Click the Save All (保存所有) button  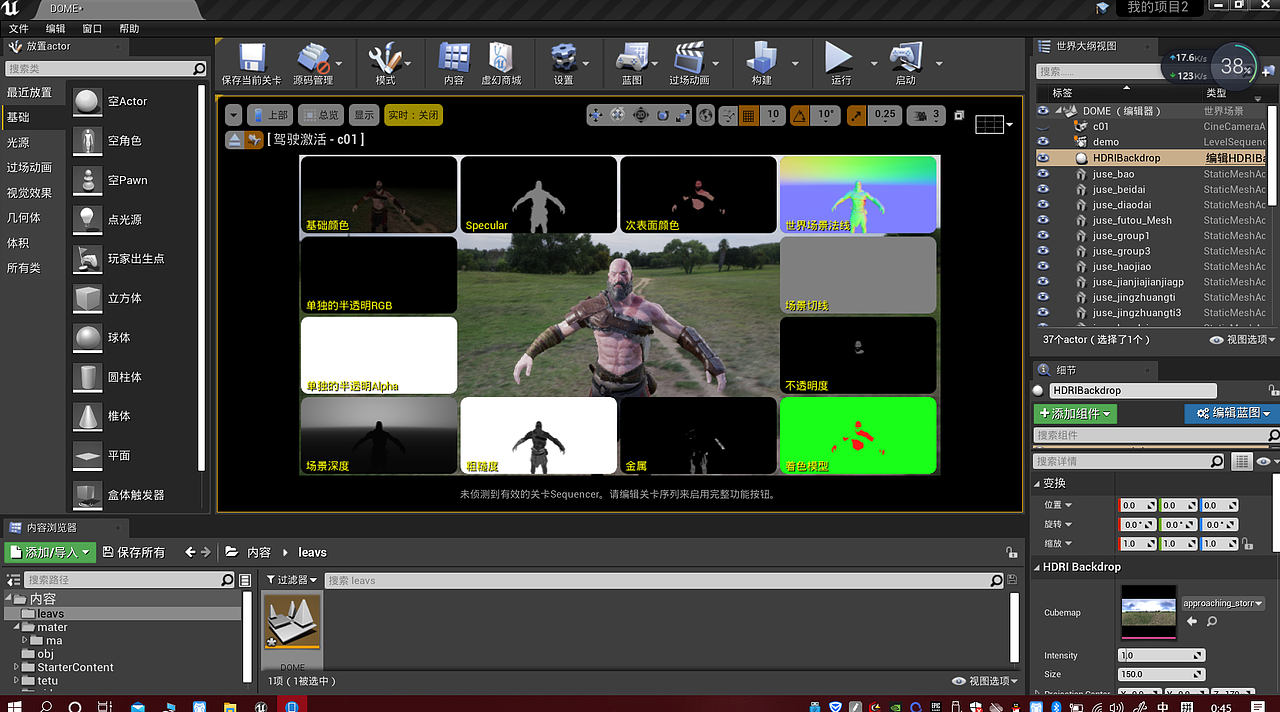tap(132, 552)
